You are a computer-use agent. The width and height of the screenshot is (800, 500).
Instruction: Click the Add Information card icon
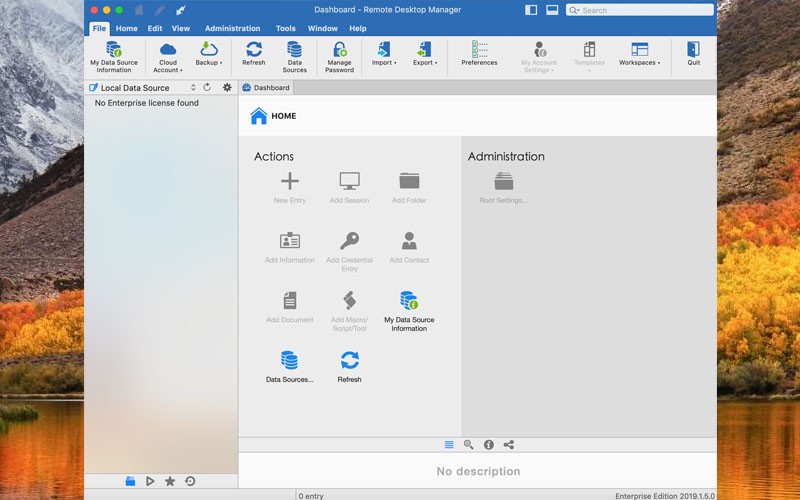tap(290, 240)
